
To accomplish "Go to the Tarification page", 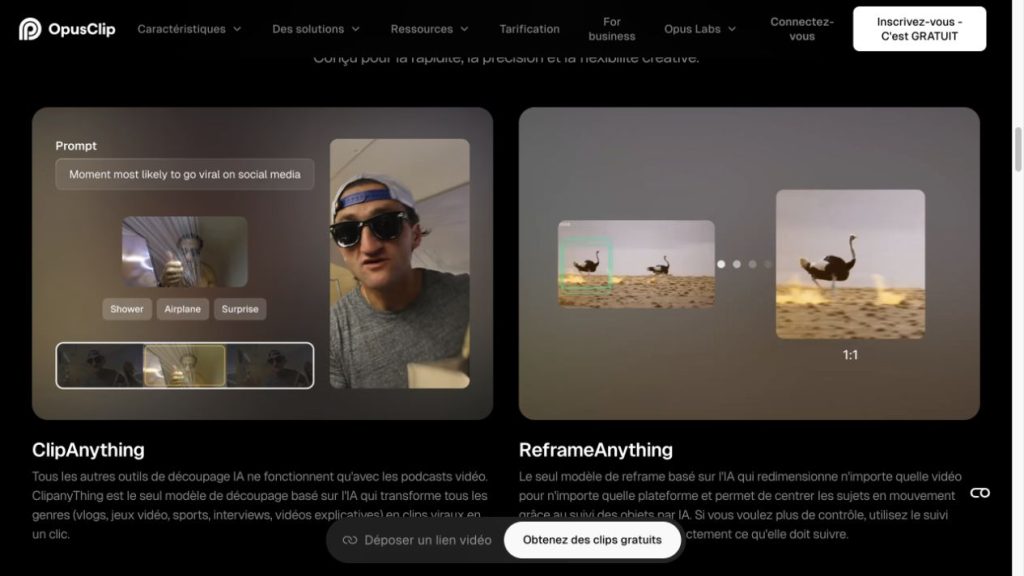I will [529, 29].
